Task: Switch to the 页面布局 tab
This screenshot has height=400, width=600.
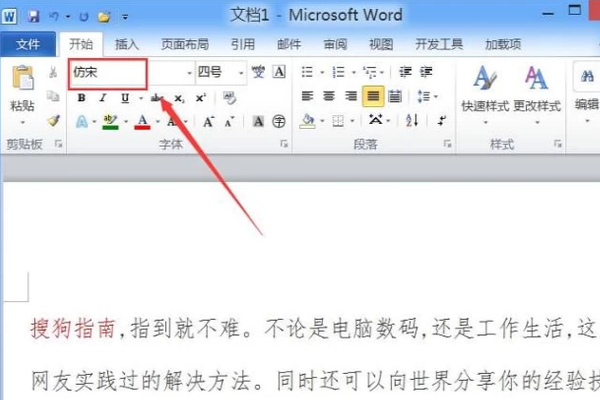Action: tap(185, 44)
